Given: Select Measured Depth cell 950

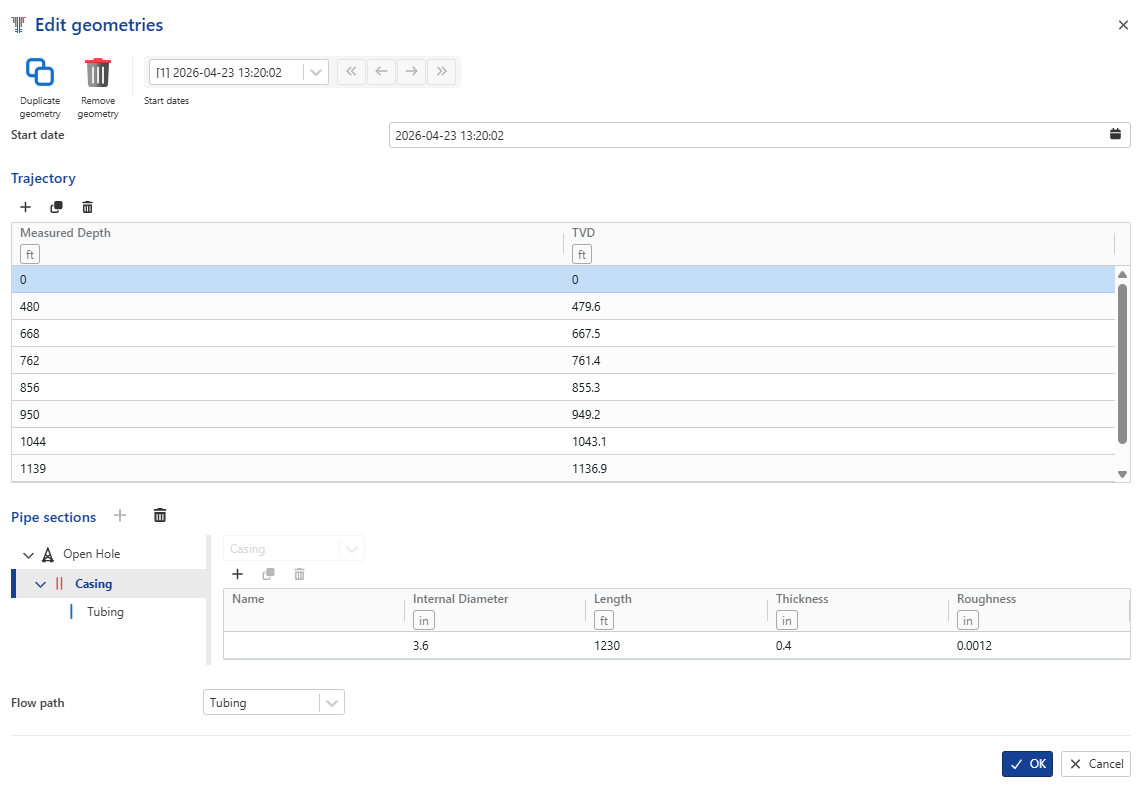Looking at the screenshot, I should (x=288, y=414).
